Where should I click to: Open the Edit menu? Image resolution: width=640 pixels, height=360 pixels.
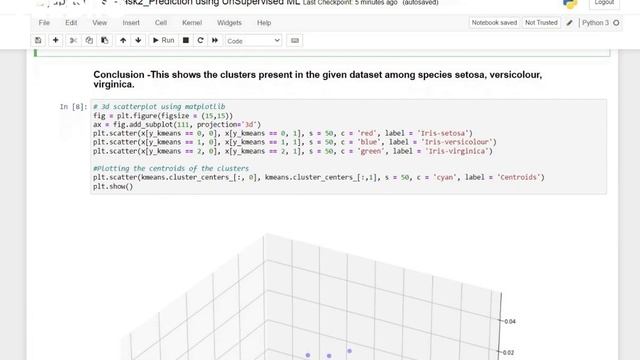point(71,23)
